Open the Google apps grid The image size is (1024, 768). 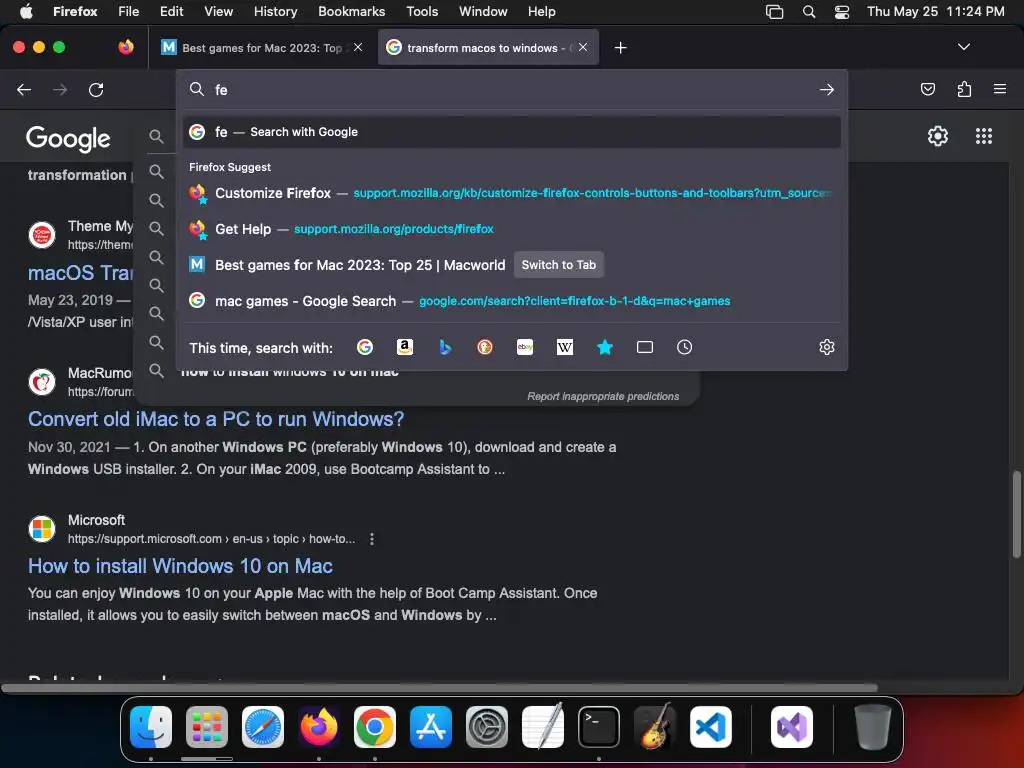point(984,136)
